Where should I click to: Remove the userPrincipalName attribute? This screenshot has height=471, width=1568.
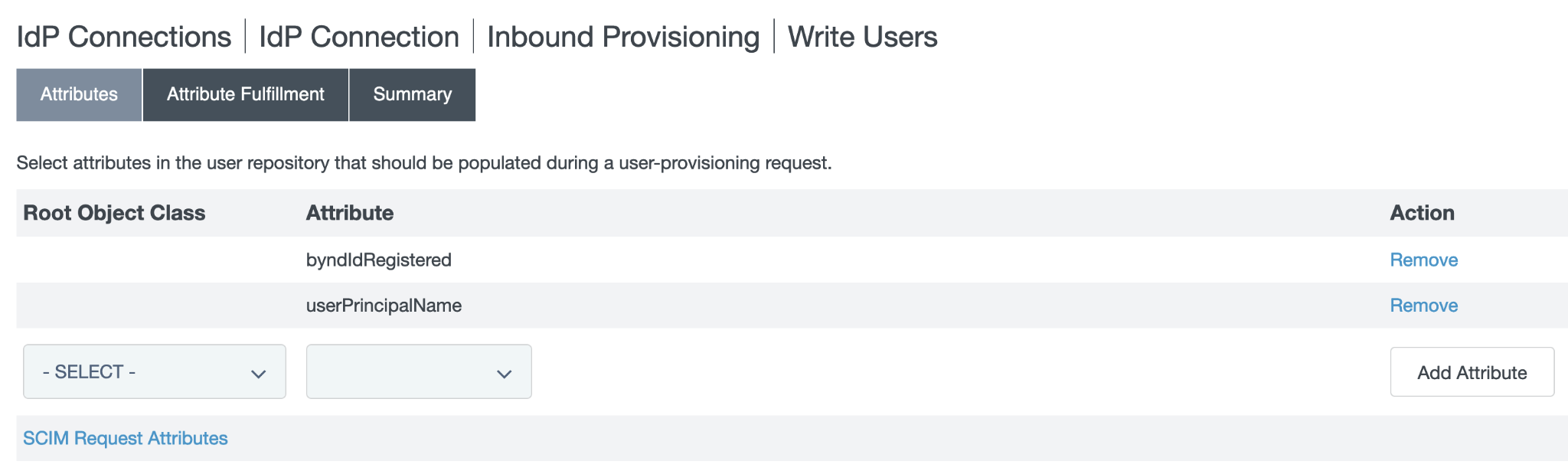coord(1423,306)
